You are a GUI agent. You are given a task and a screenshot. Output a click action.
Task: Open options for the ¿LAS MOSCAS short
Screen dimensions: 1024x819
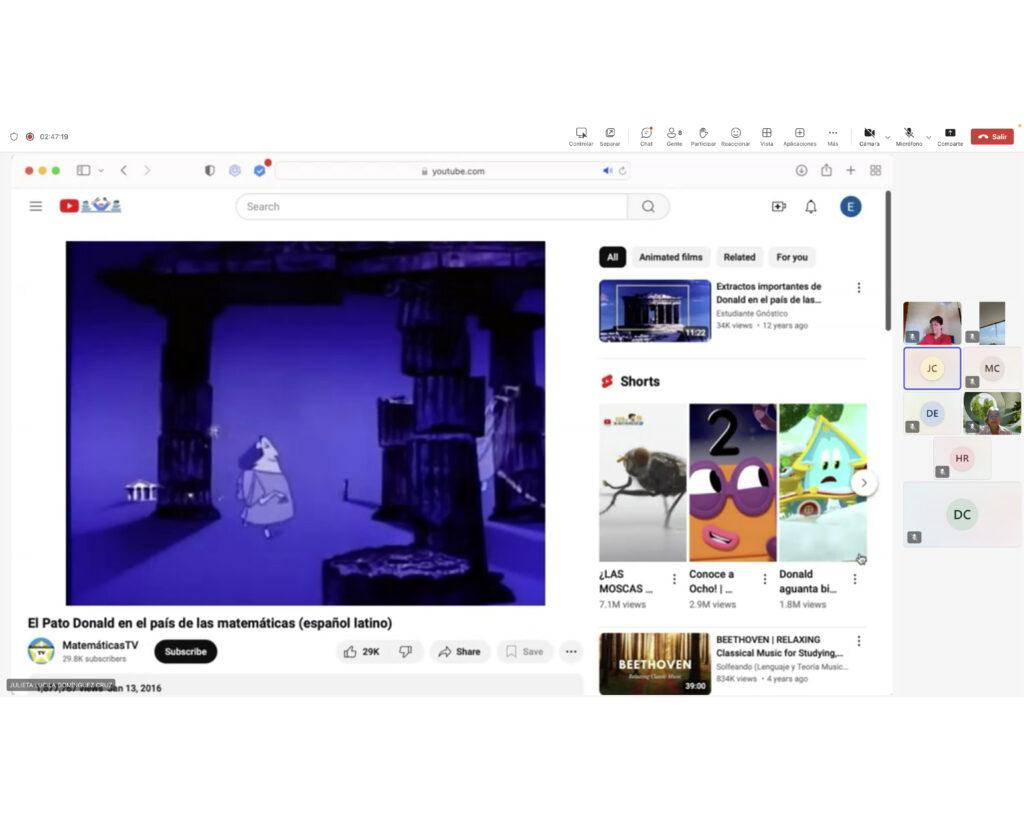[674, 579]
